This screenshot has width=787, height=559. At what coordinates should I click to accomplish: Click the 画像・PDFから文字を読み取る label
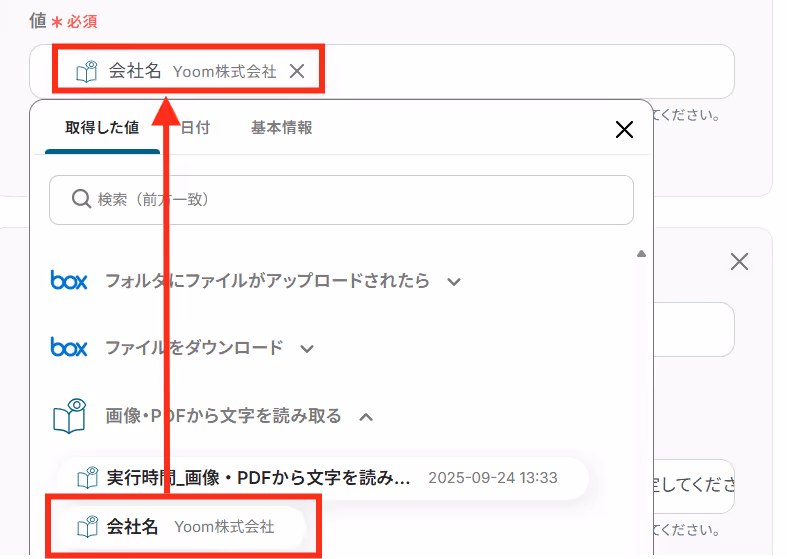coord(223,416)
